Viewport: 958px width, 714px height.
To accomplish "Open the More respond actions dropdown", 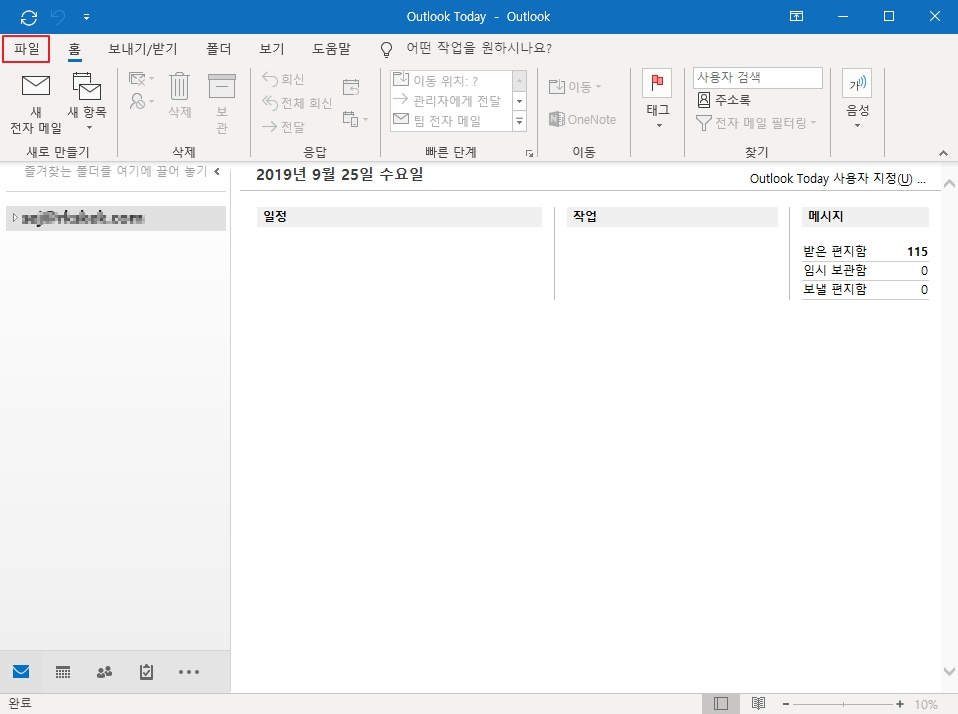I will click(355, 119).
